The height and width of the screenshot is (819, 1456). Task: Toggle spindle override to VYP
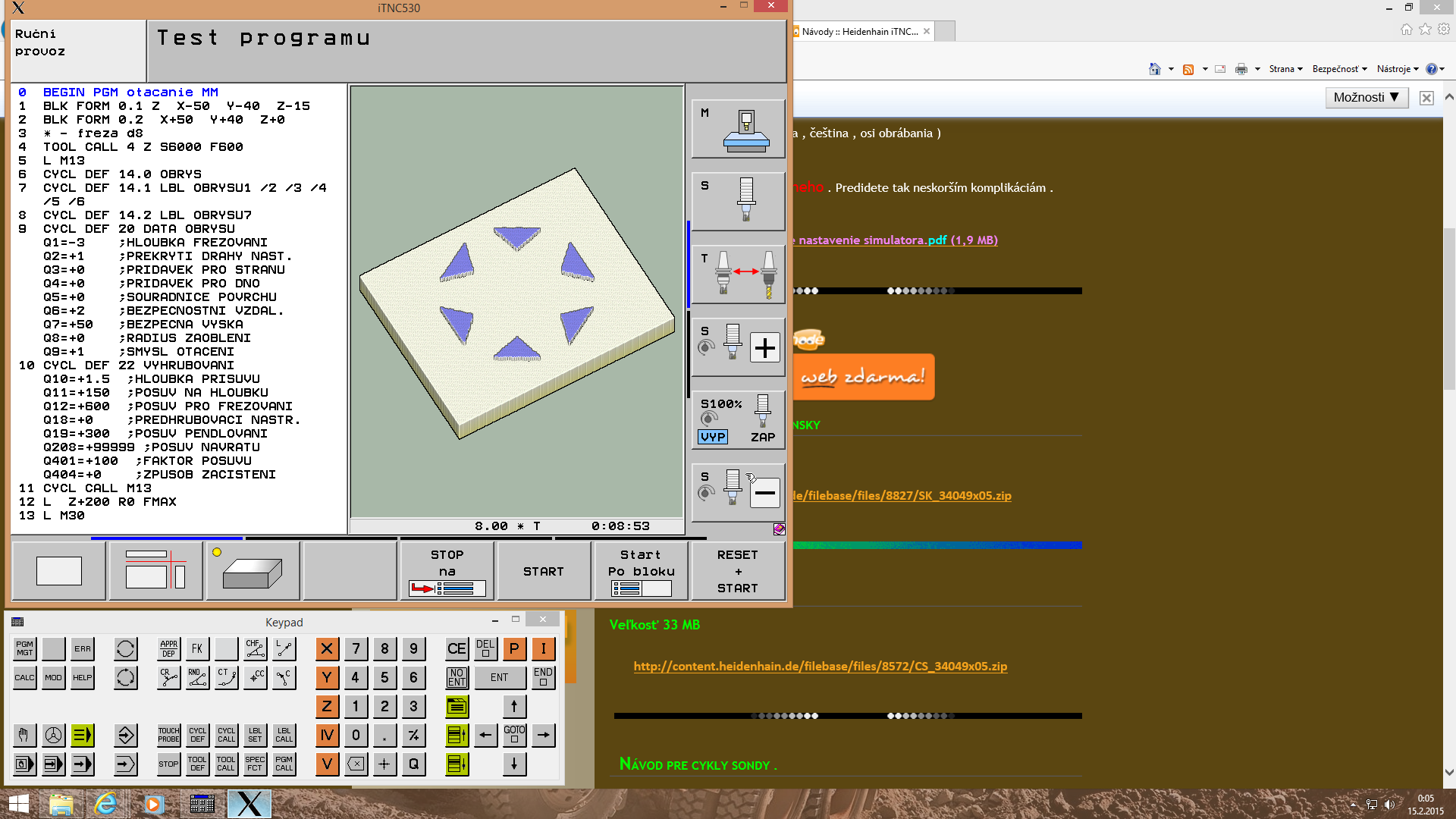point(713,437)
